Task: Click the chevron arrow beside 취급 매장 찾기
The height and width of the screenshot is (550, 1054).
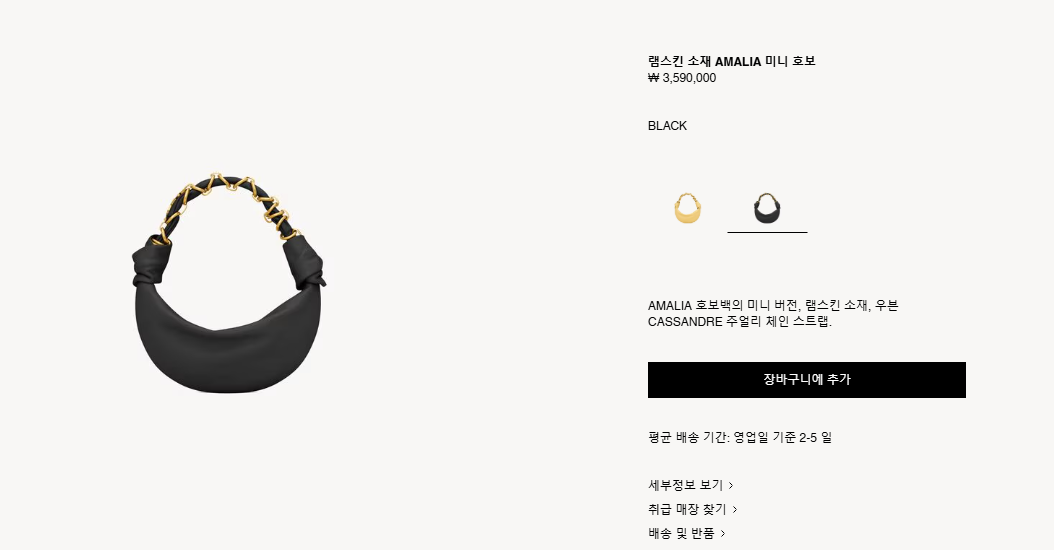Action: click(735, 510)
